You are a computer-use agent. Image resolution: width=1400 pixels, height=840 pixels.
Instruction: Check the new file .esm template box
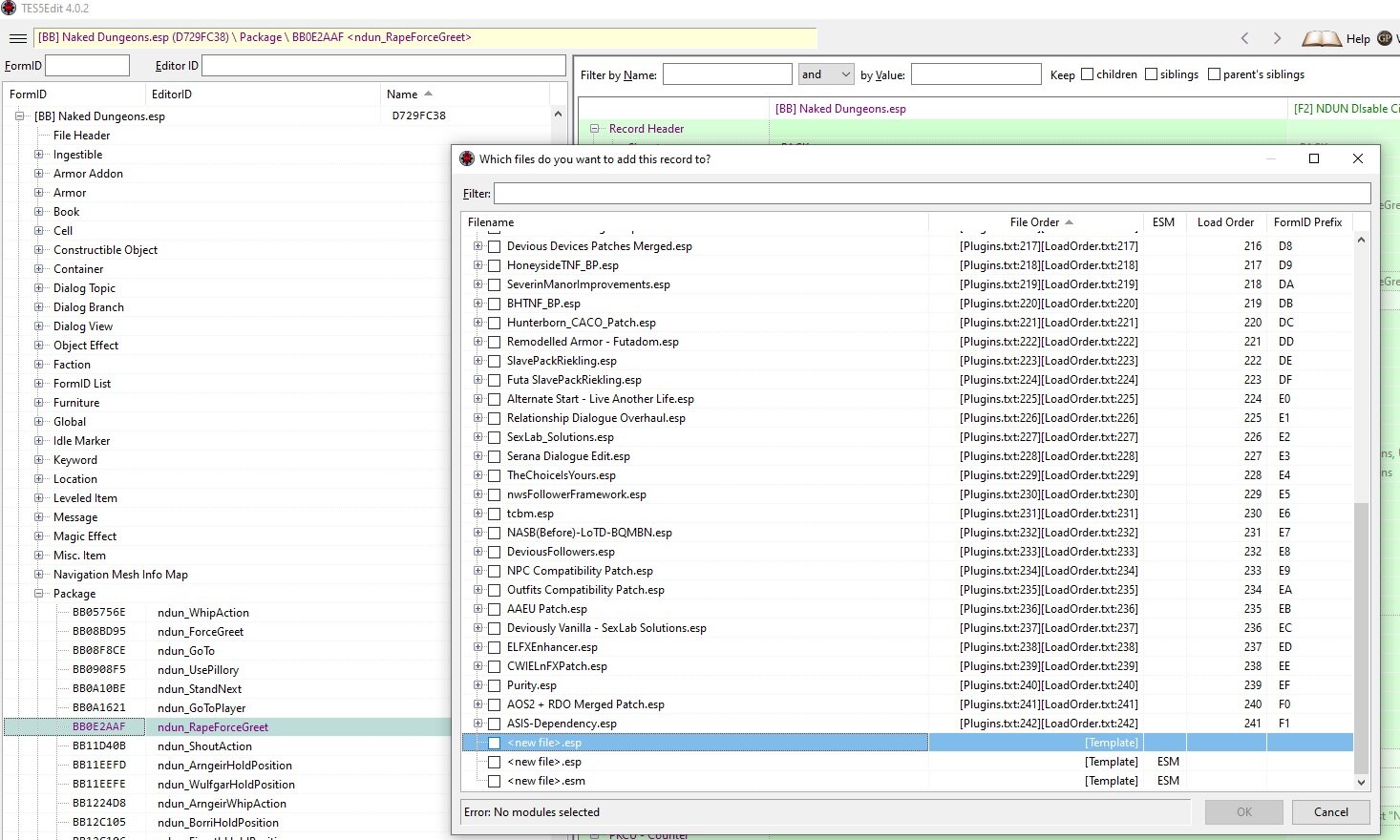click(x=494, y=781)
